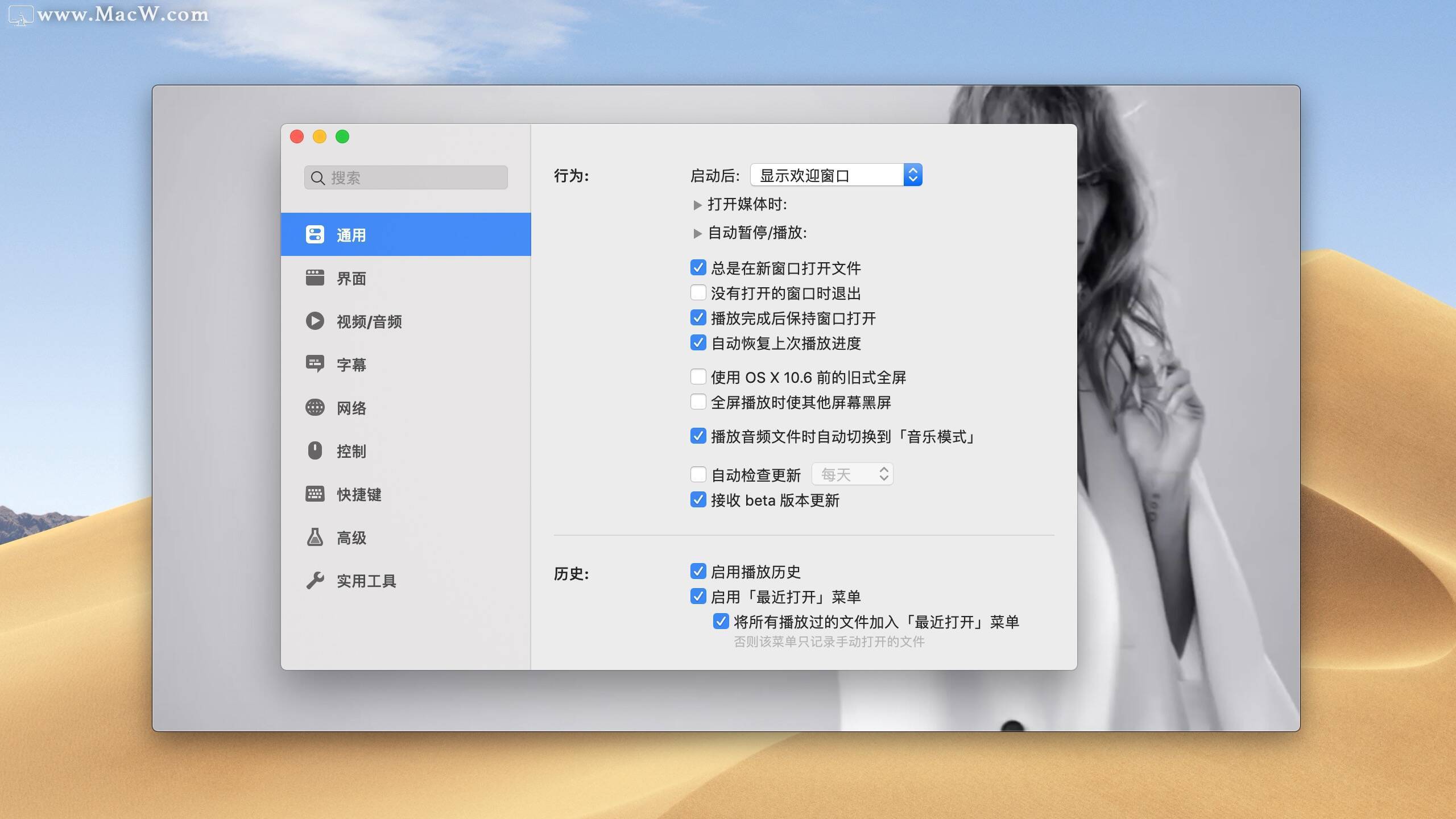Enable 使用 OS X 10.6 前的旧式全屏

tap(698, 377)
